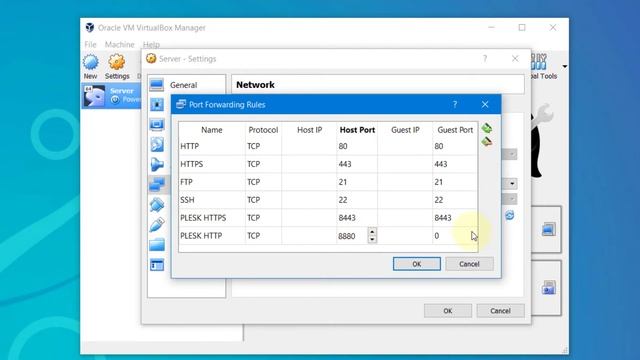Open User Interface settings category icon

[x=157, y=264]
